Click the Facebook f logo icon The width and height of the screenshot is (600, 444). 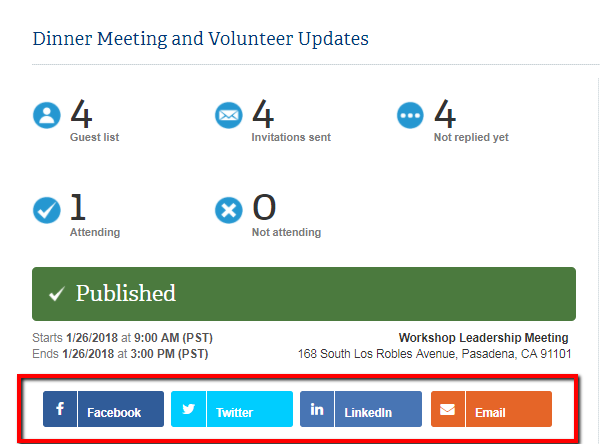(x=60, y=409)
